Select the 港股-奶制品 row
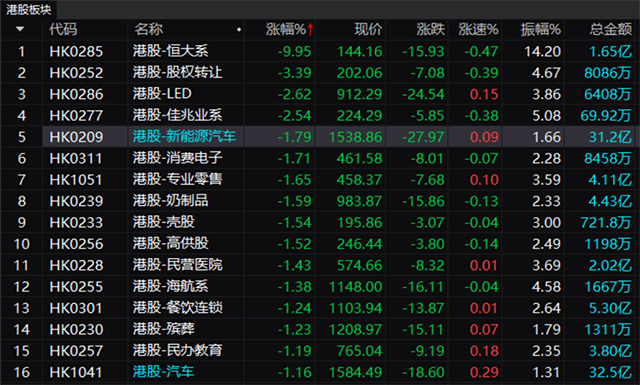 coord(320,201)
